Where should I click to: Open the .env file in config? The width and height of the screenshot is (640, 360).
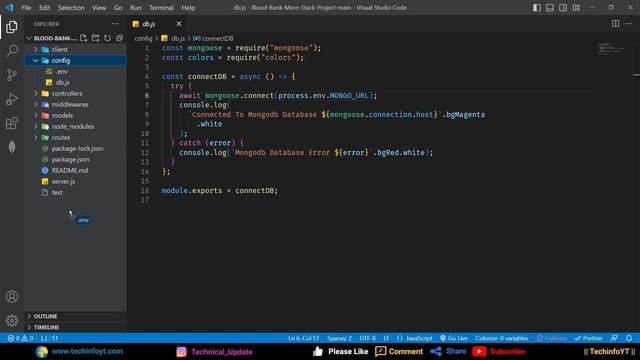pos(76,71)
